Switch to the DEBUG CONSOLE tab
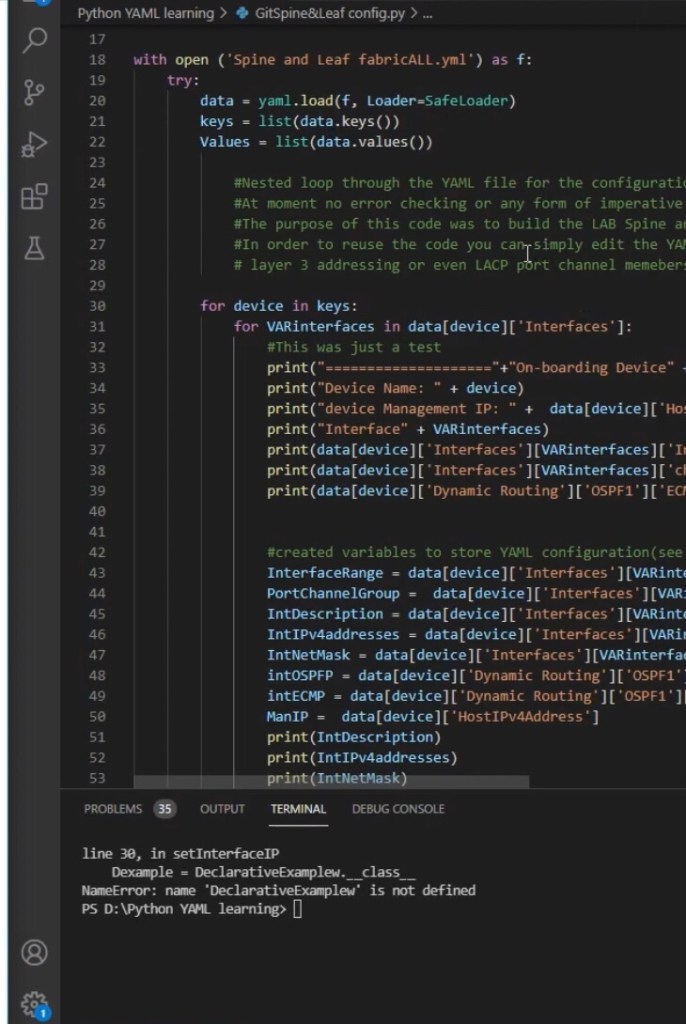The image size is (686, 1024). click(x=398, y=809)
